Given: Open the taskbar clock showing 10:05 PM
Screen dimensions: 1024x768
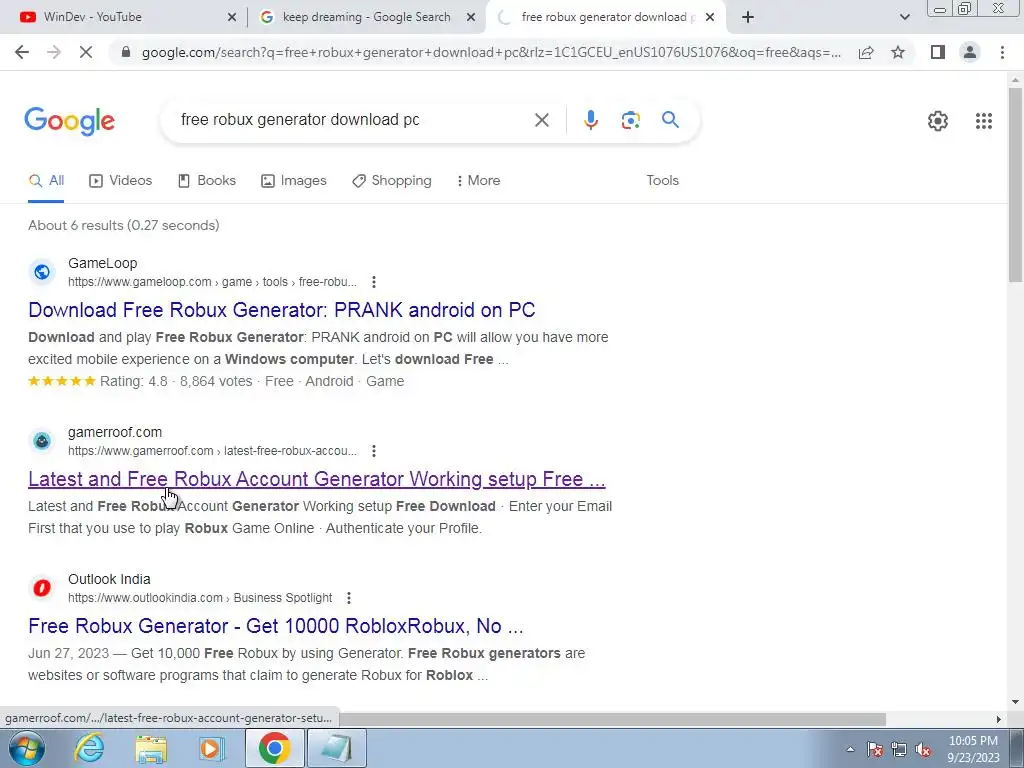Looking at the screenshot, I should pos(974,749).
